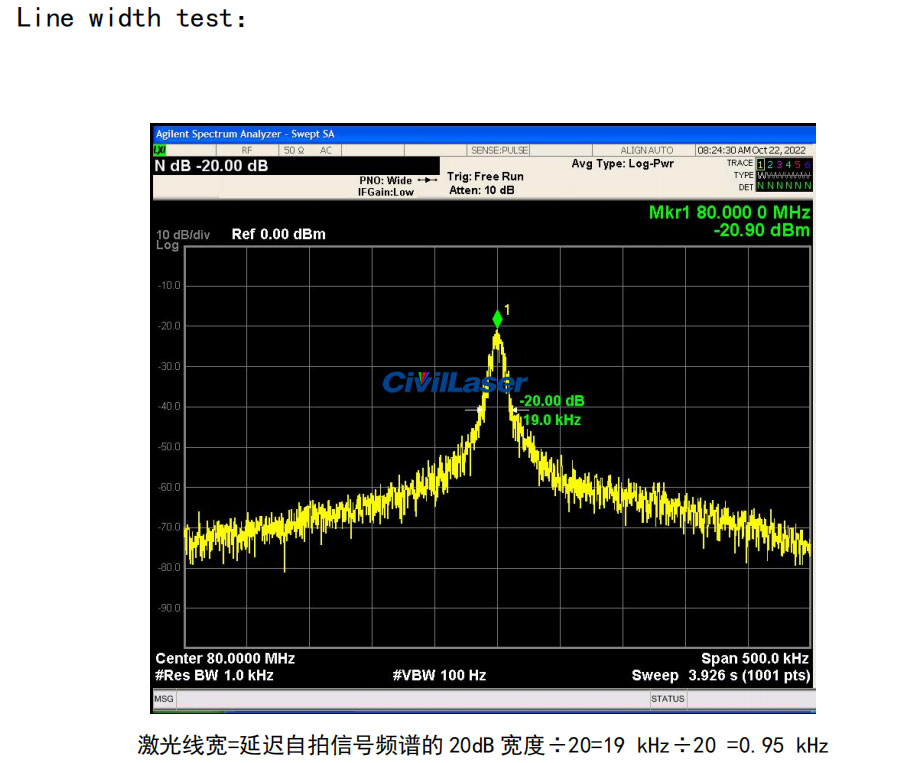
Task: Click the #VBW 100 Hz text
Action: click(439, 675)
